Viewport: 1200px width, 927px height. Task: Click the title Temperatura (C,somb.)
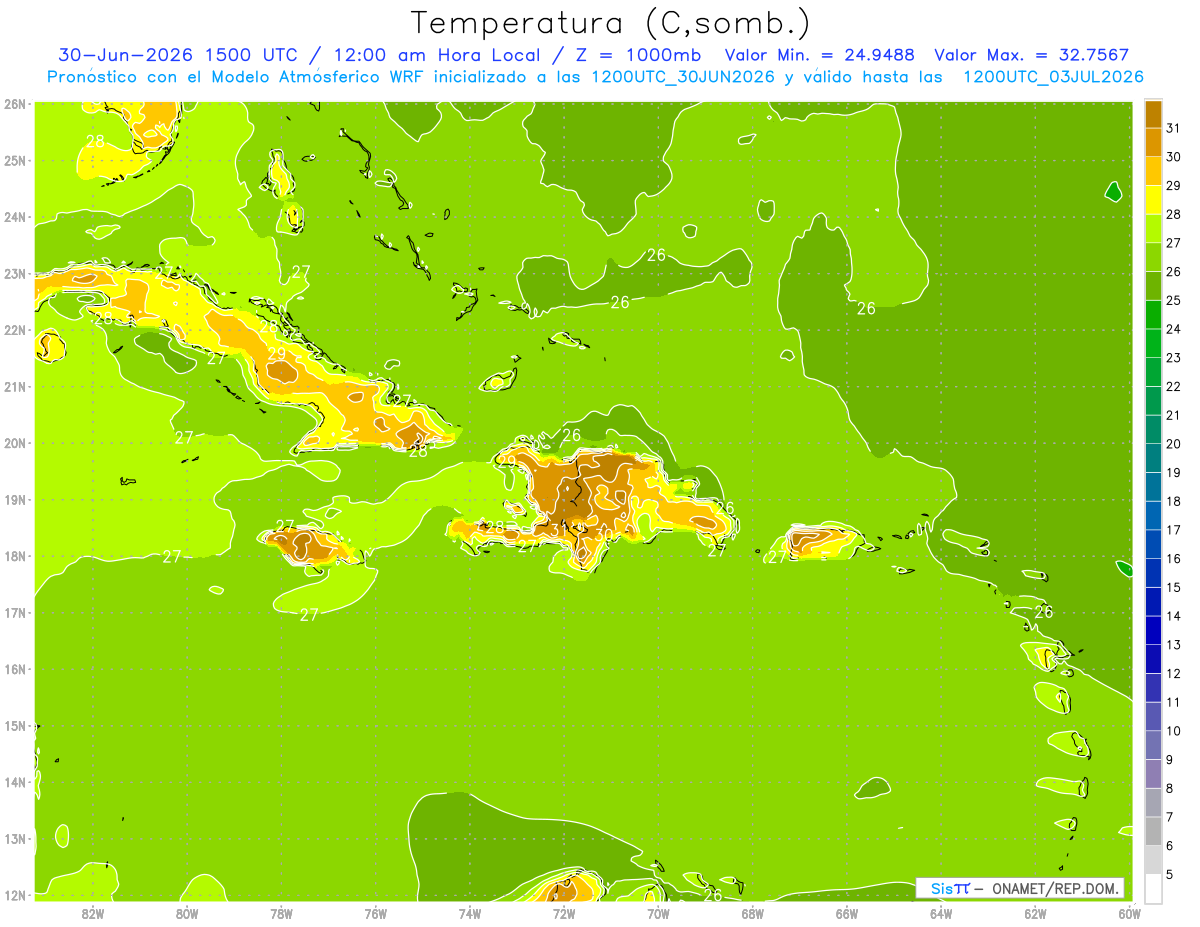click(610, 23)
